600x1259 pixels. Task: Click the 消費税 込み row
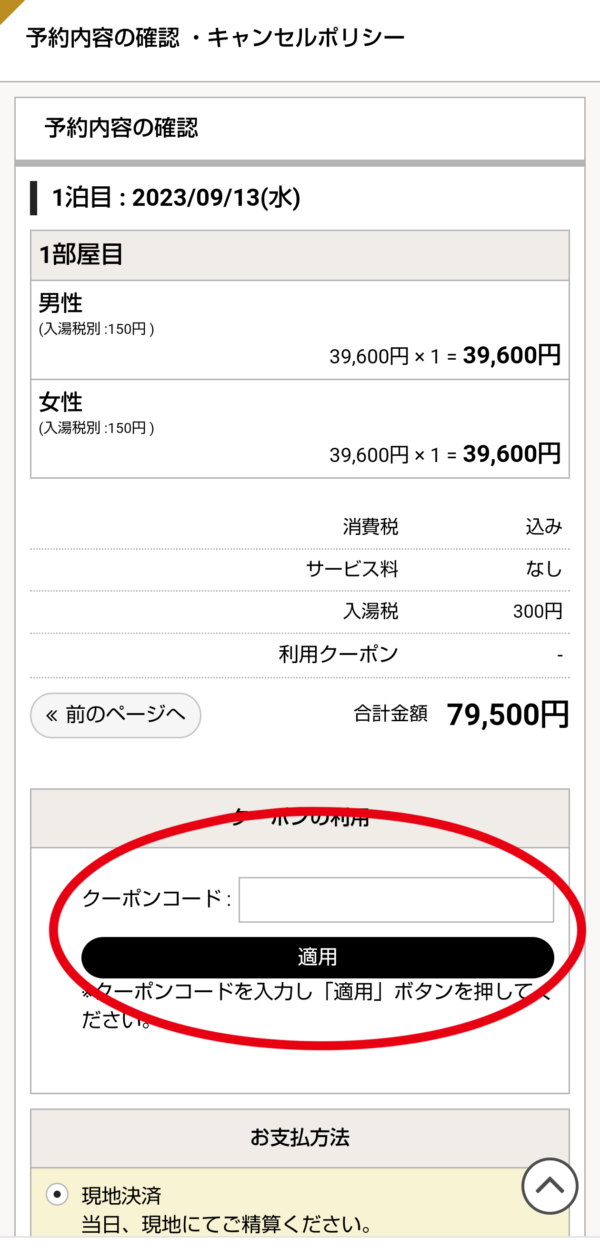click(300, 527)
